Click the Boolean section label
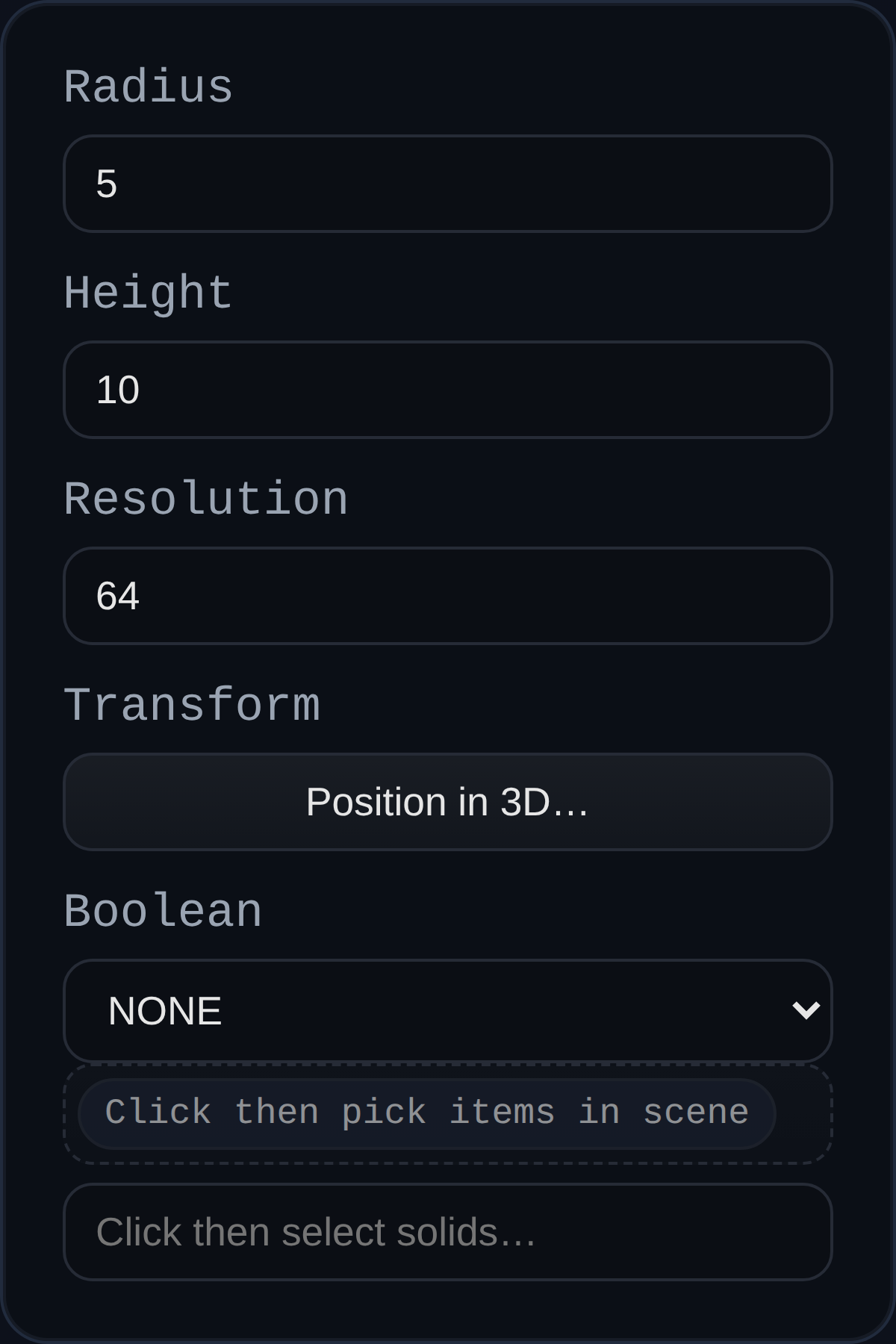The image size is (896, 1344). pyautogui.click(x=163, y=909)
